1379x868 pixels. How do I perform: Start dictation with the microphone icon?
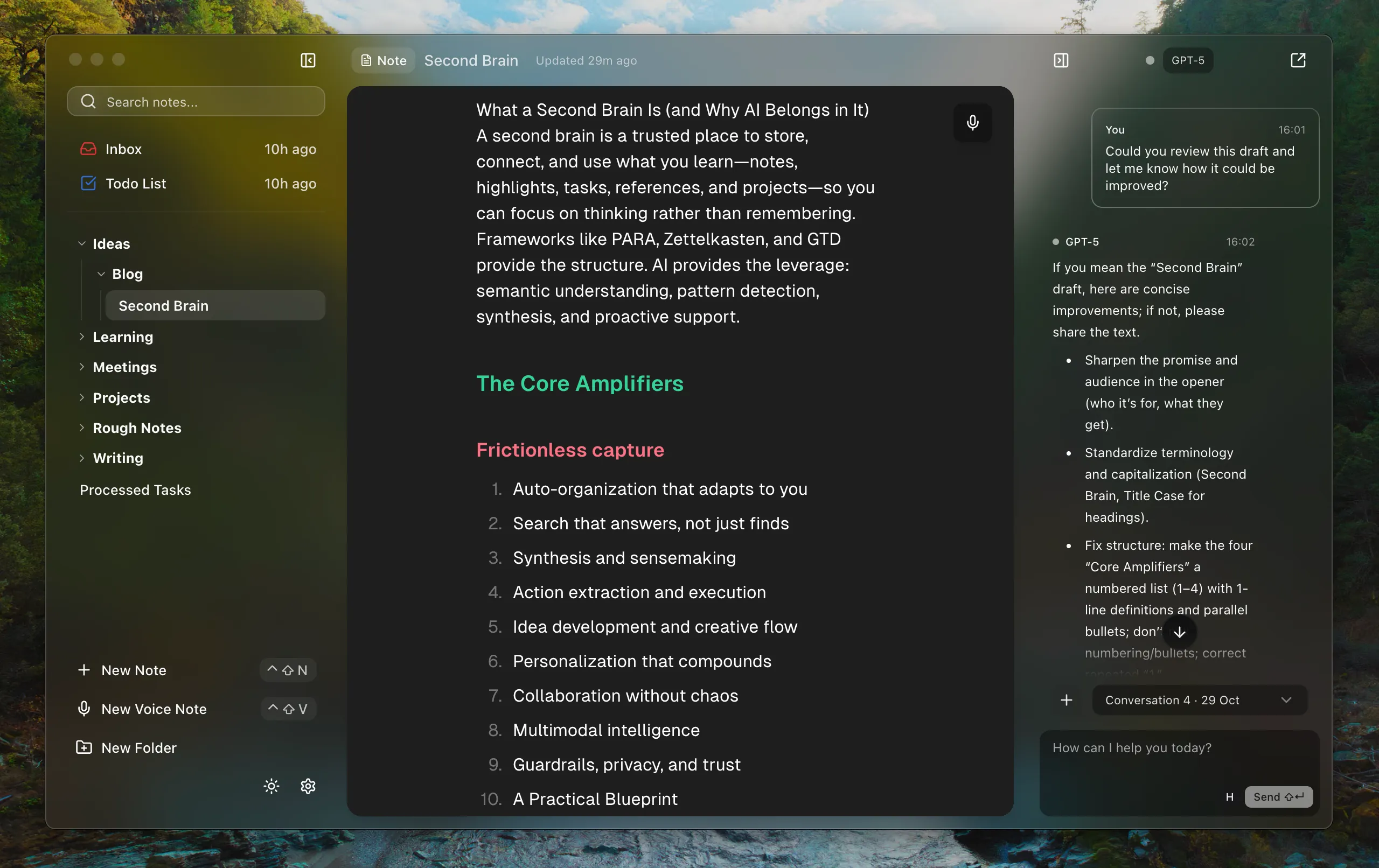(x=972, y=123)
